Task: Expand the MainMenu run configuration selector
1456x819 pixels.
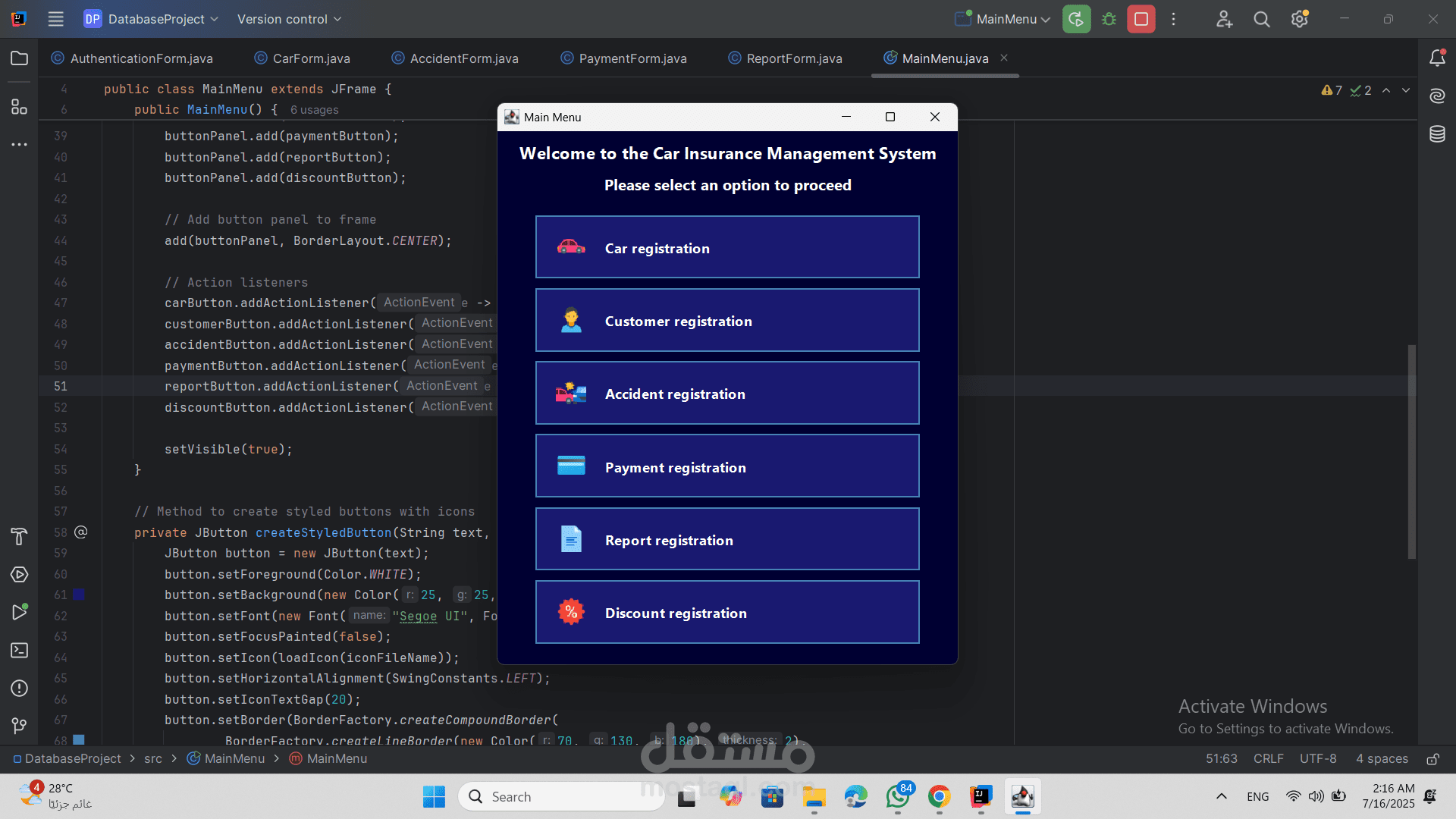Action: click(1005, 19)
